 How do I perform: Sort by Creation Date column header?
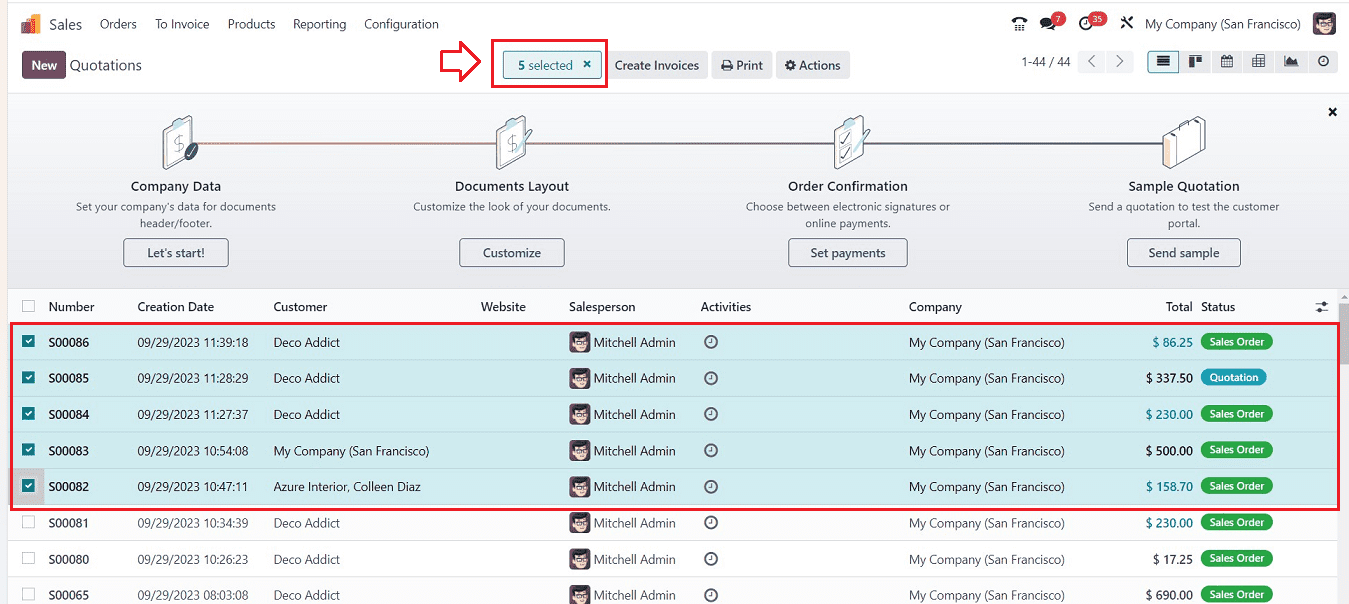click(x=176, y=307)
